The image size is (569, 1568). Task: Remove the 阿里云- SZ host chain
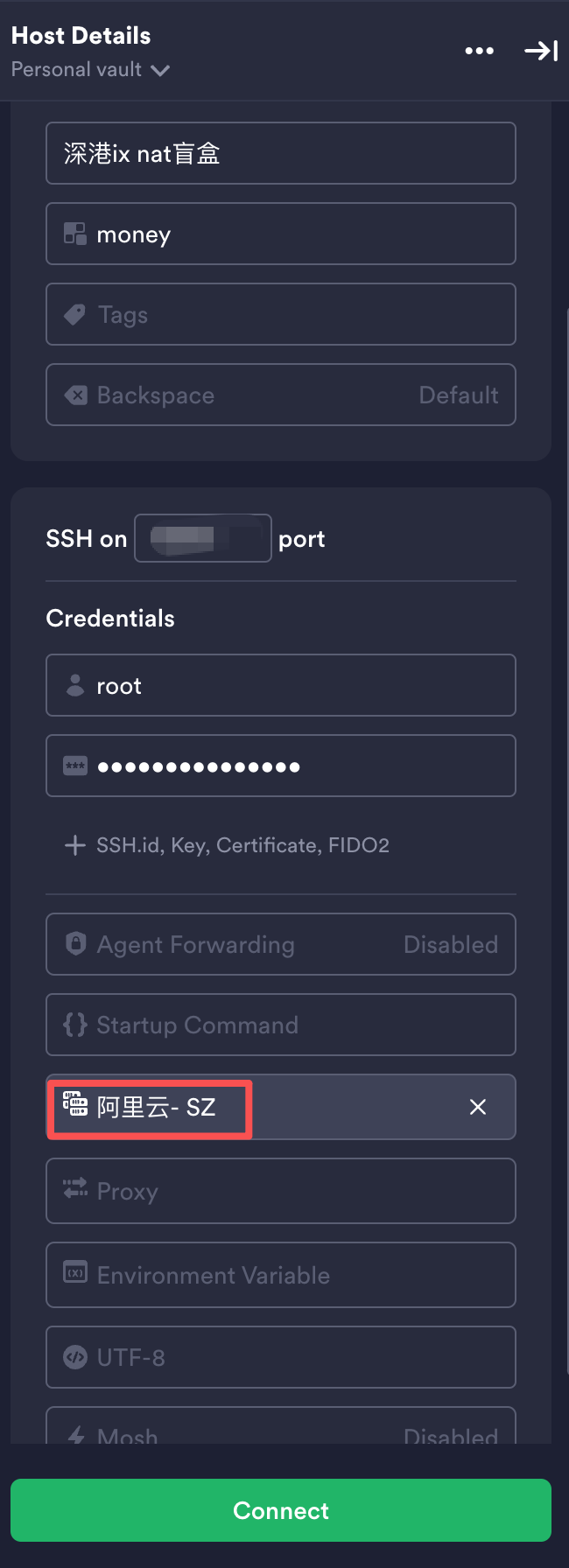coord(478,1108)
